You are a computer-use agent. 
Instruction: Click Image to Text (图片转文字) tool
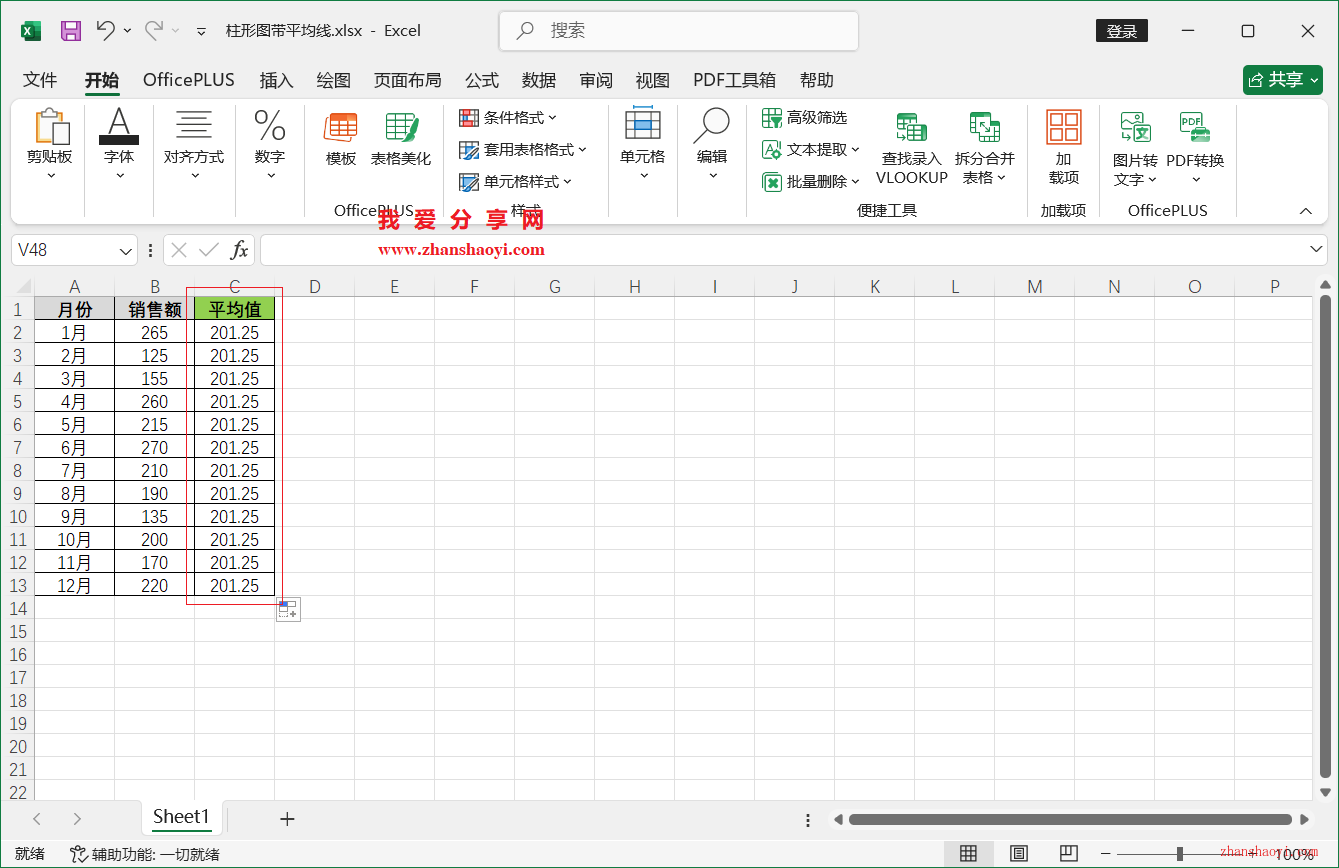click(1135, 149)
